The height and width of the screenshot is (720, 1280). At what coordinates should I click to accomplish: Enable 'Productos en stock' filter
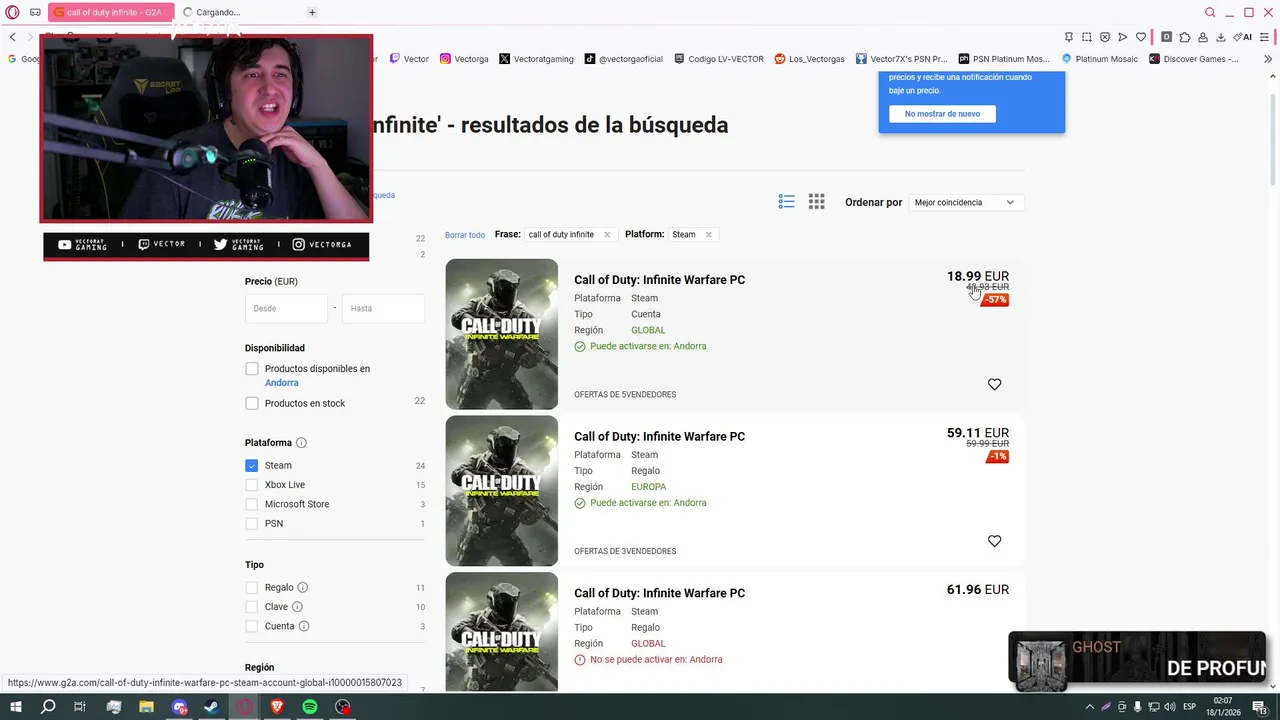pos(252,404)
